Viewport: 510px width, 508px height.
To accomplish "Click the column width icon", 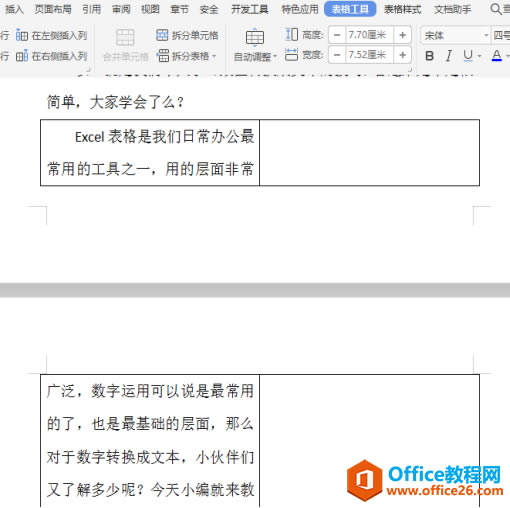I will [291, 55].
